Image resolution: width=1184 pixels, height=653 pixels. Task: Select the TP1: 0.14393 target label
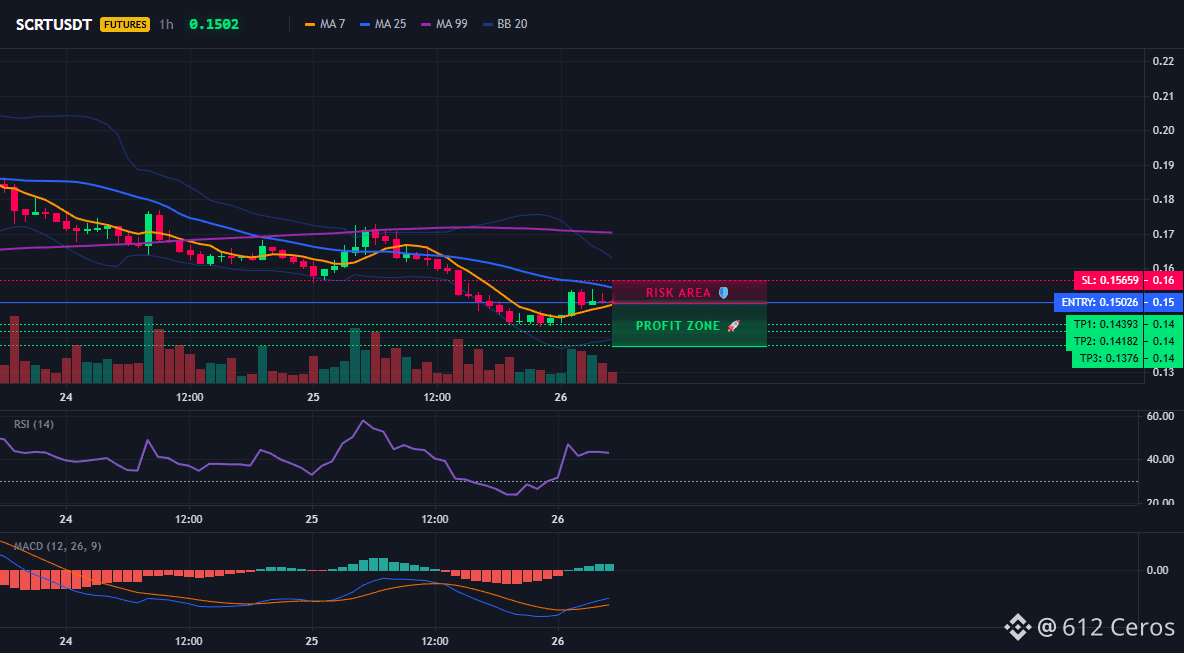tap(1108, 324)
